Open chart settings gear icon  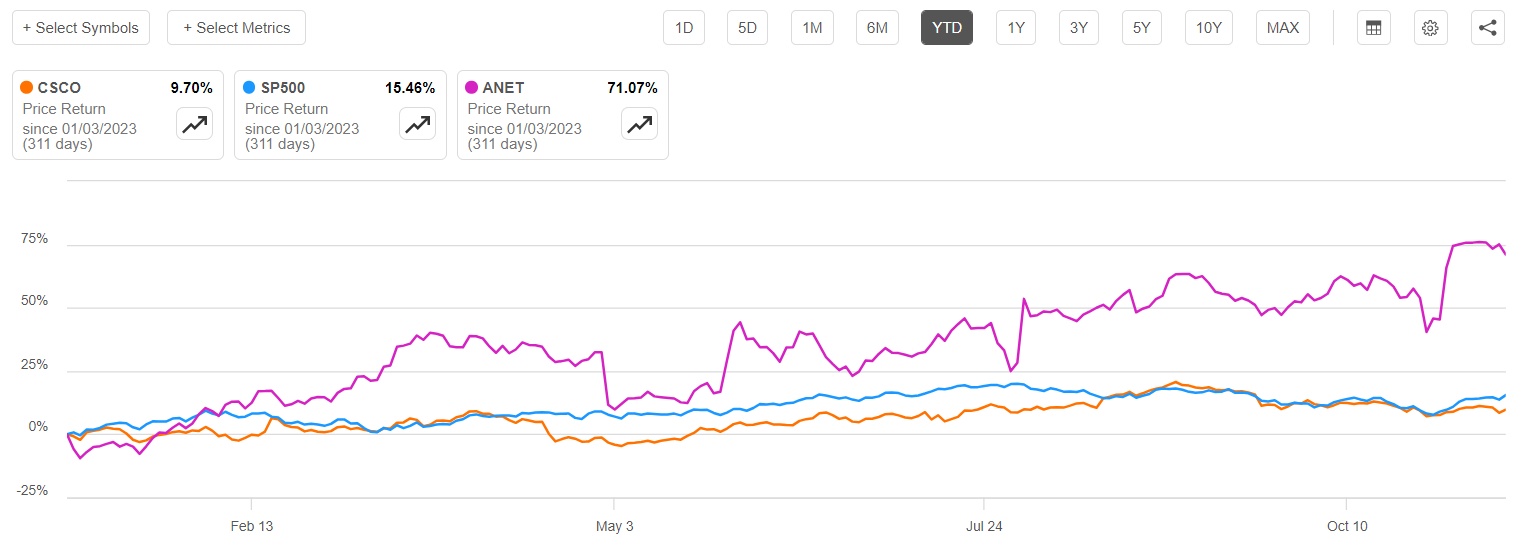(1430, 28)
